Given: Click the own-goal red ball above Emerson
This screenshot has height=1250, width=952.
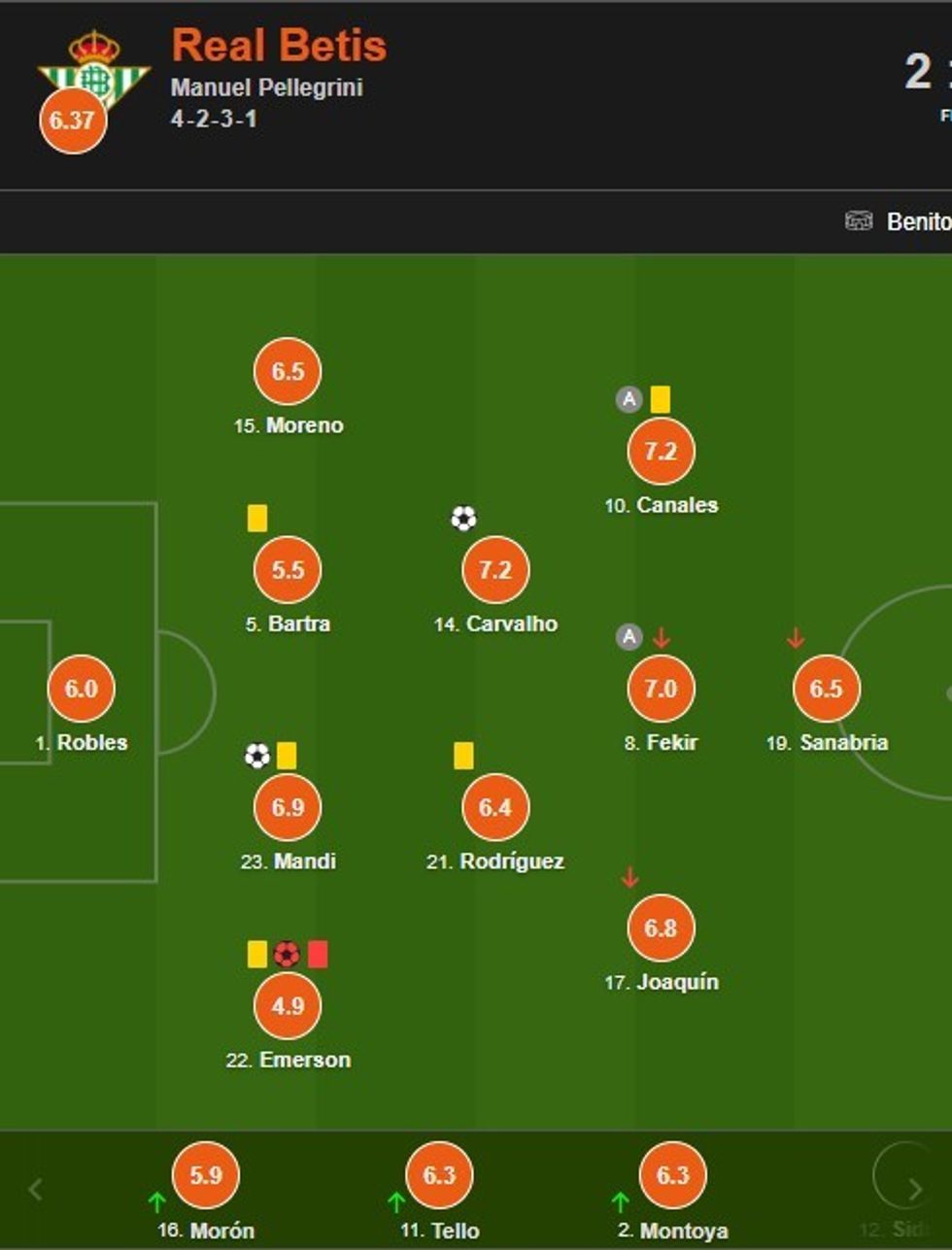Looking at the screenshot, I should pyautogui.click(x=287, y=955).
